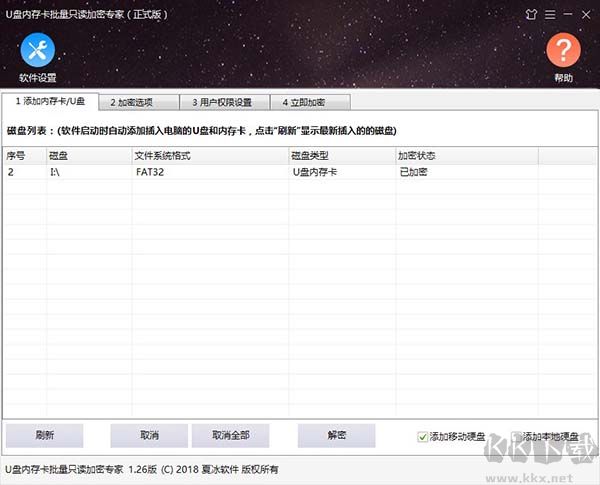Sort by the 序号 column header

click(x=24, y=156)
